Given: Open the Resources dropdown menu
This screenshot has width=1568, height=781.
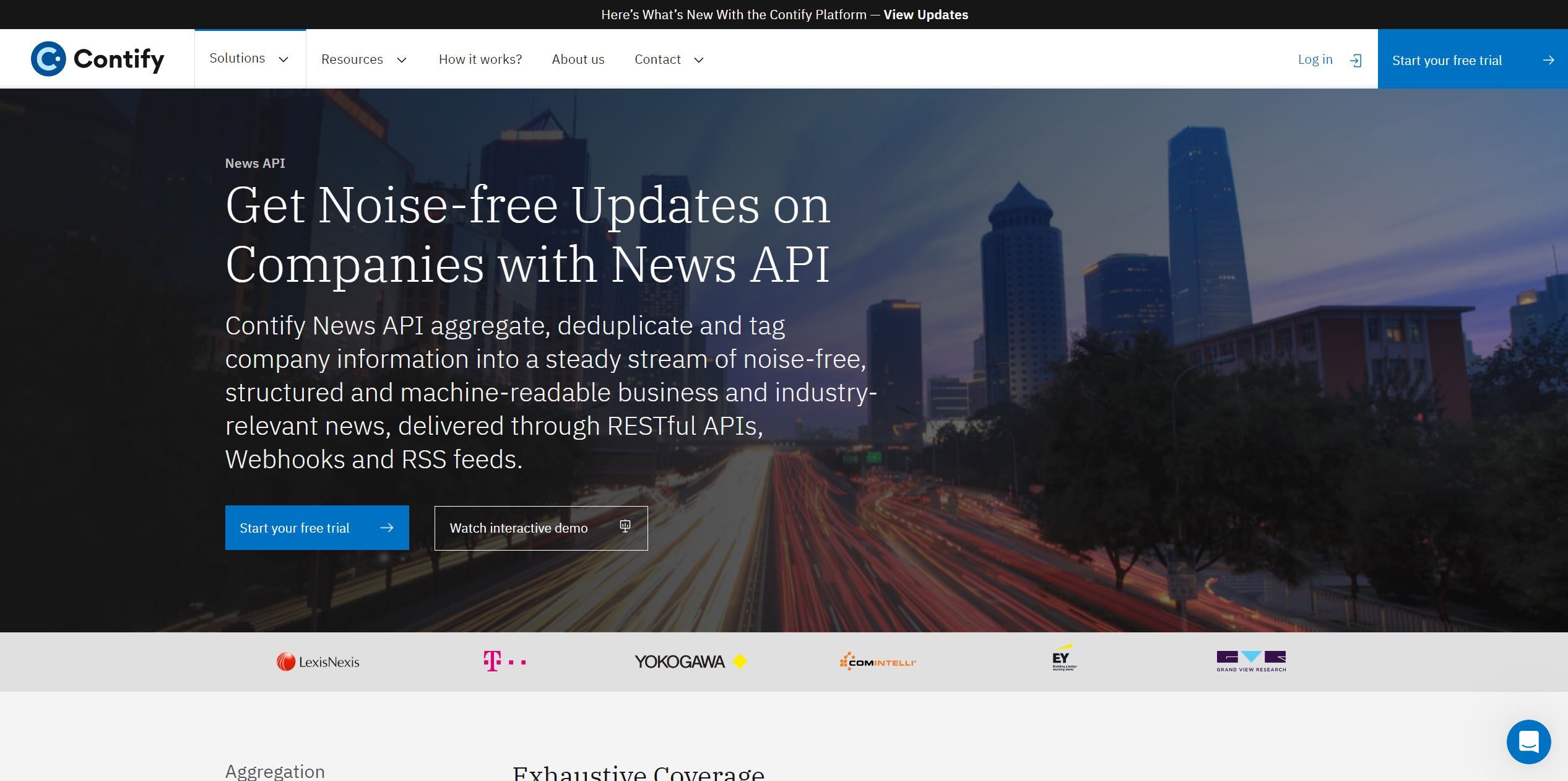Looking at the screenshot, I should (364, 59).
